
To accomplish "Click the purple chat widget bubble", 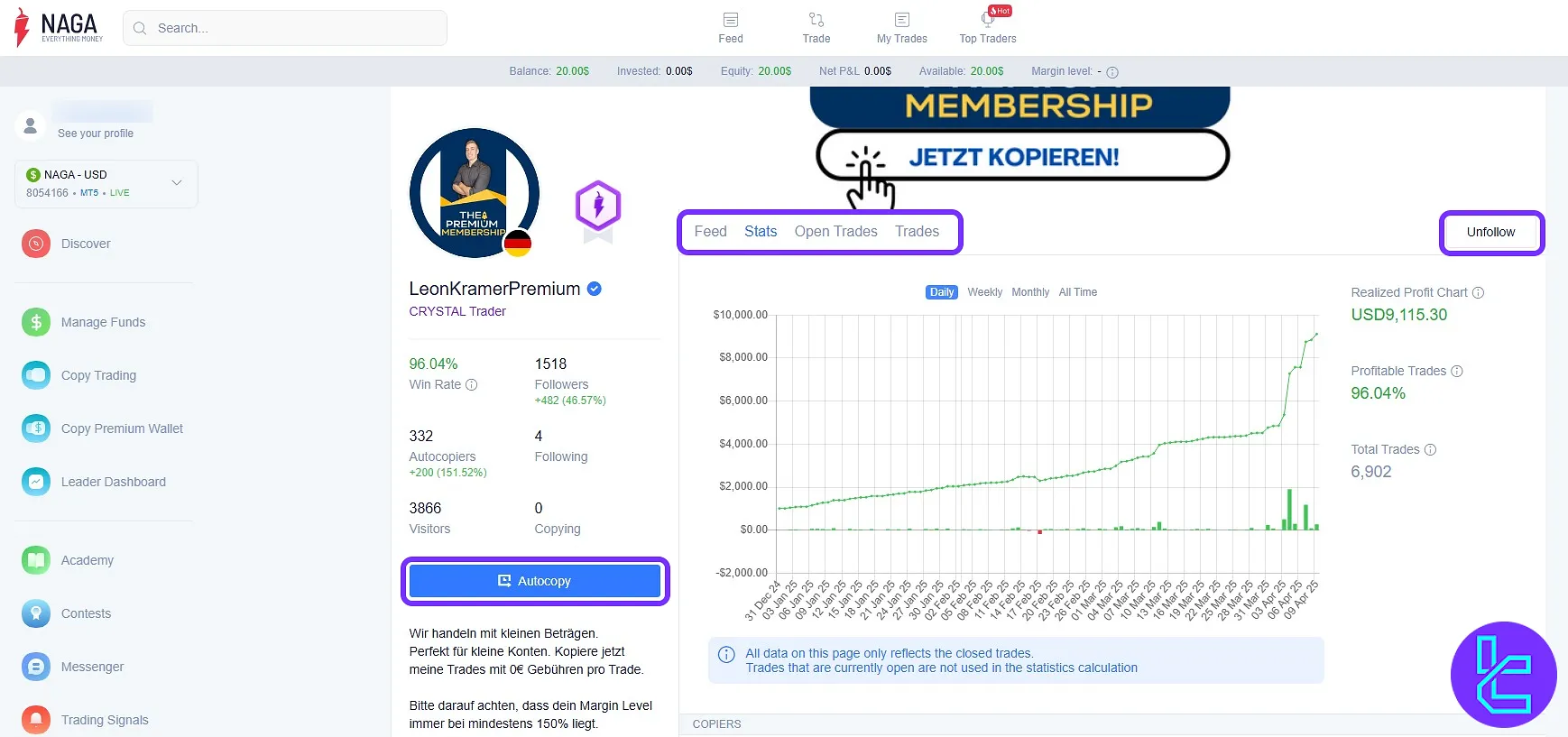I will pyautogui.click(x=1503, y=675).
